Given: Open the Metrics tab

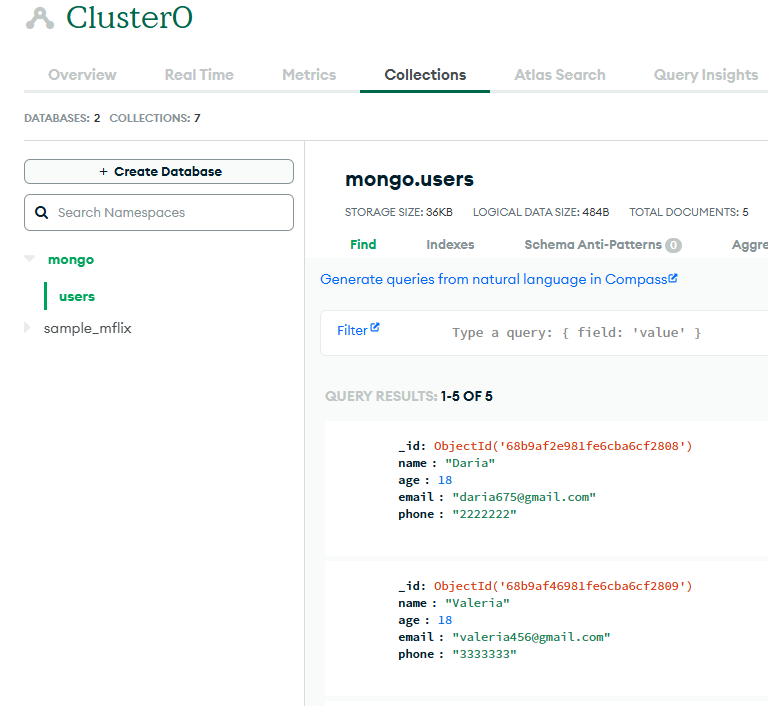Looking at the screenshot, I should click(309, 75).
